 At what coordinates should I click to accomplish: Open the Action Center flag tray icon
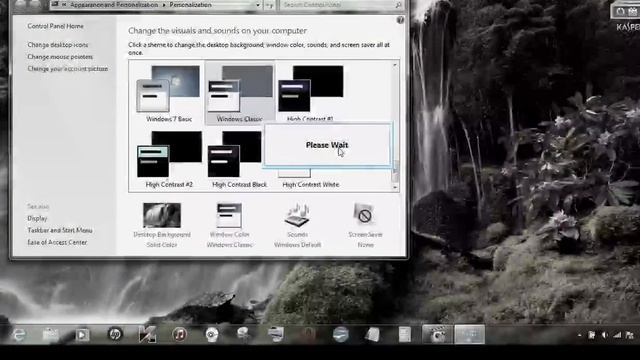[x=591, y=335]
